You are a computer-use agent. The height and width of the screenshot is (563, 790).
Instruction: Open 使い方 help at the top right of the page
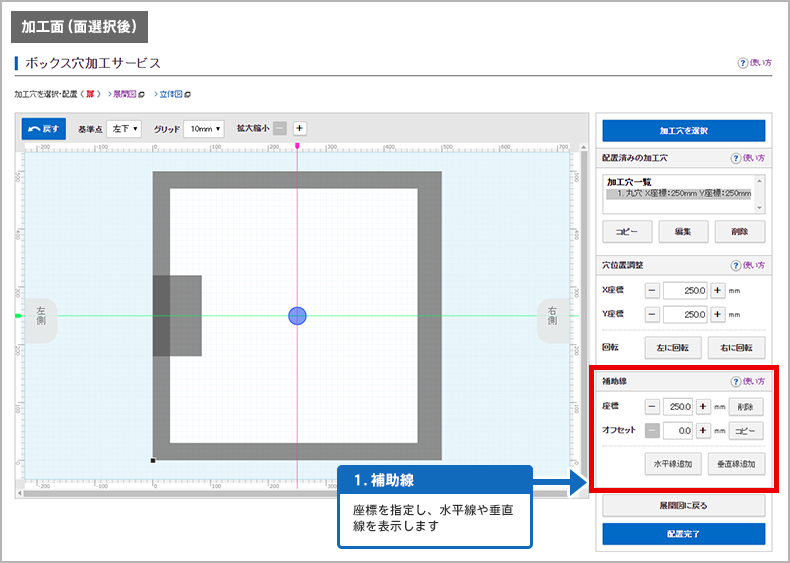click(x=754, y=63)
